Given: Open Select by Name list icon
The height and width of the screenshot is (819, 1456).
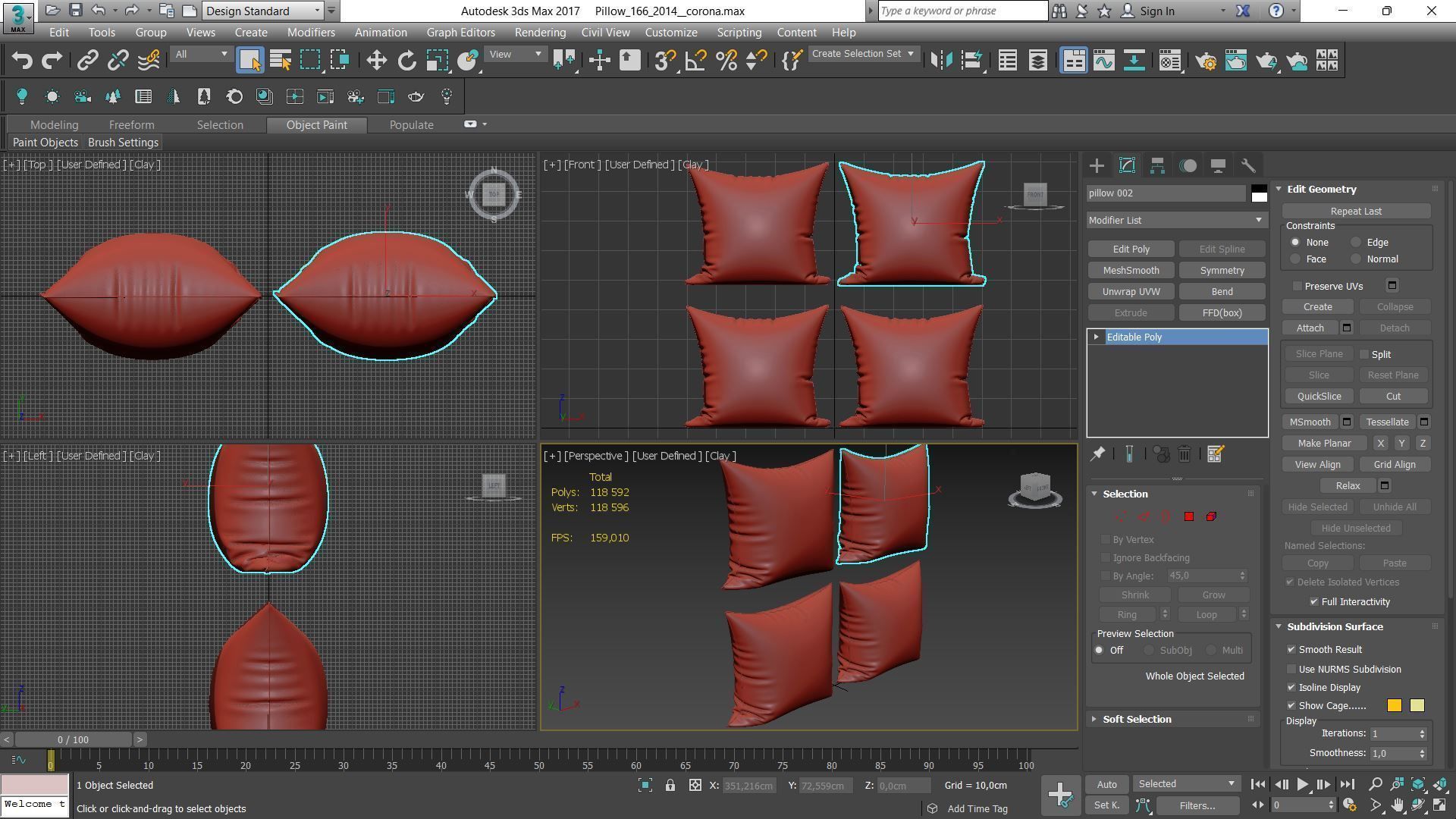Looking at the screenshot, I should (281, 61).
